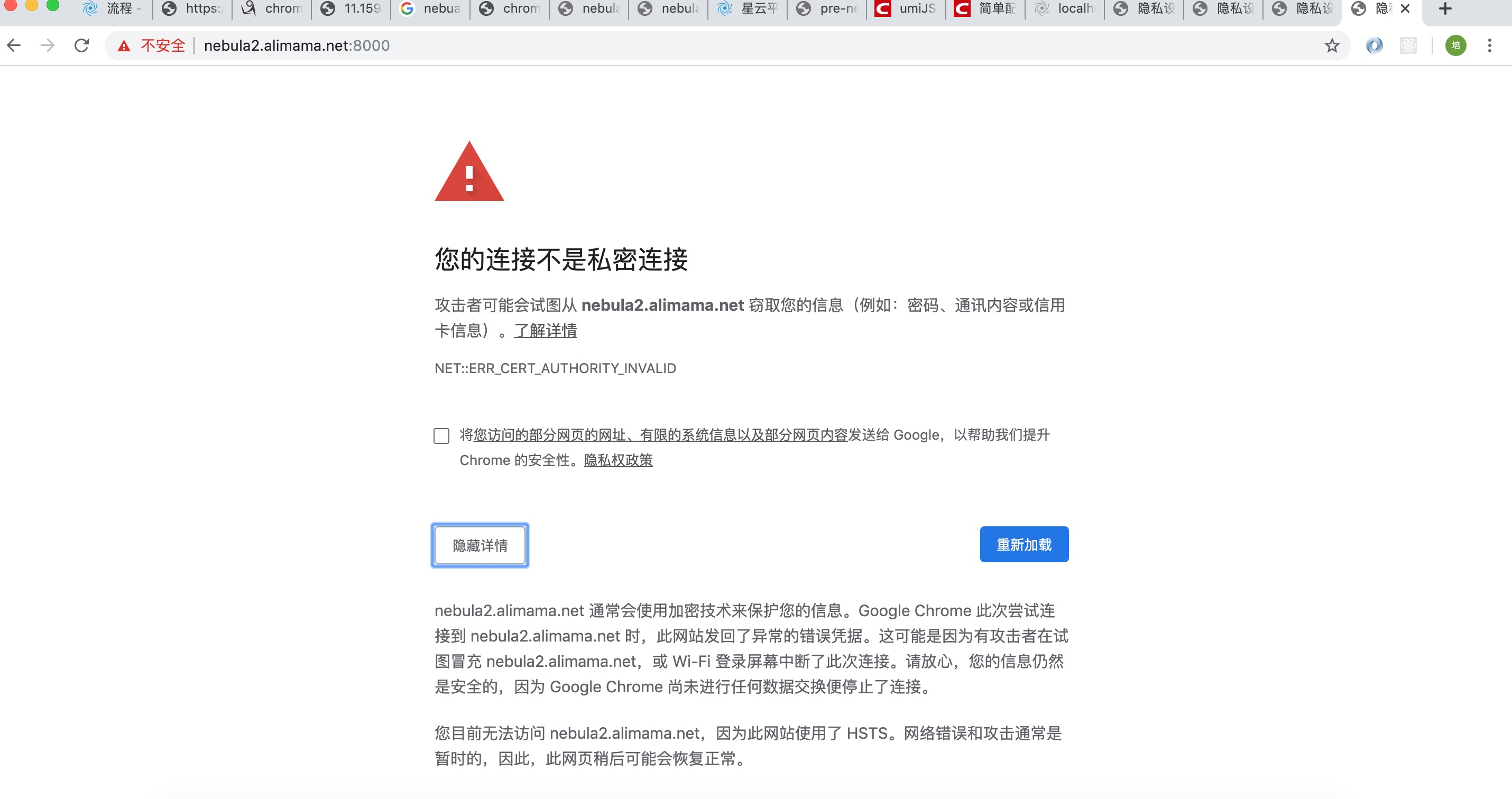Click the macOS yellow minimize button
1512x799 pixels.
click(32, 6)
